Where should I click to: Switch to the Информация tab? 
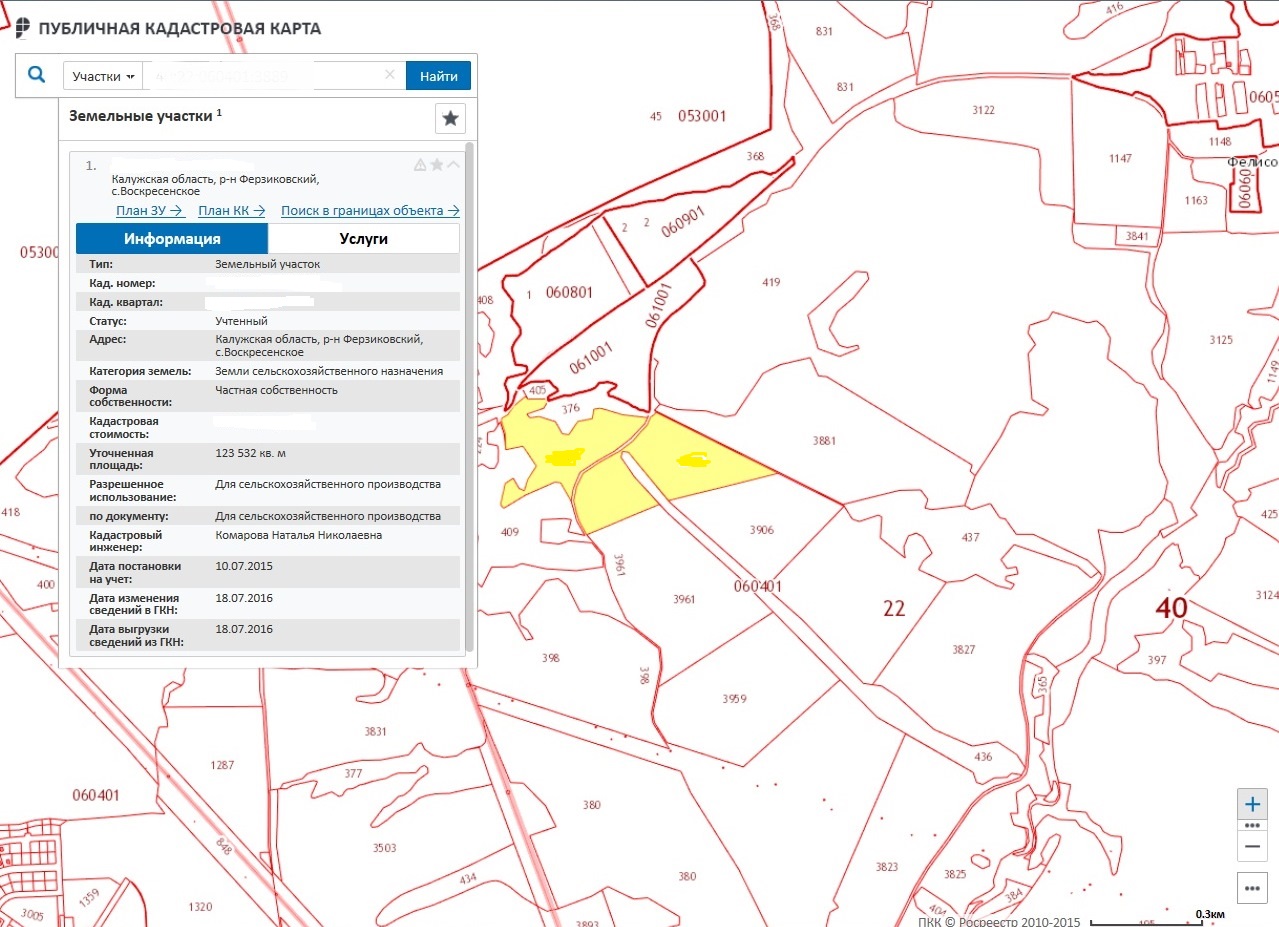[172, 239]
